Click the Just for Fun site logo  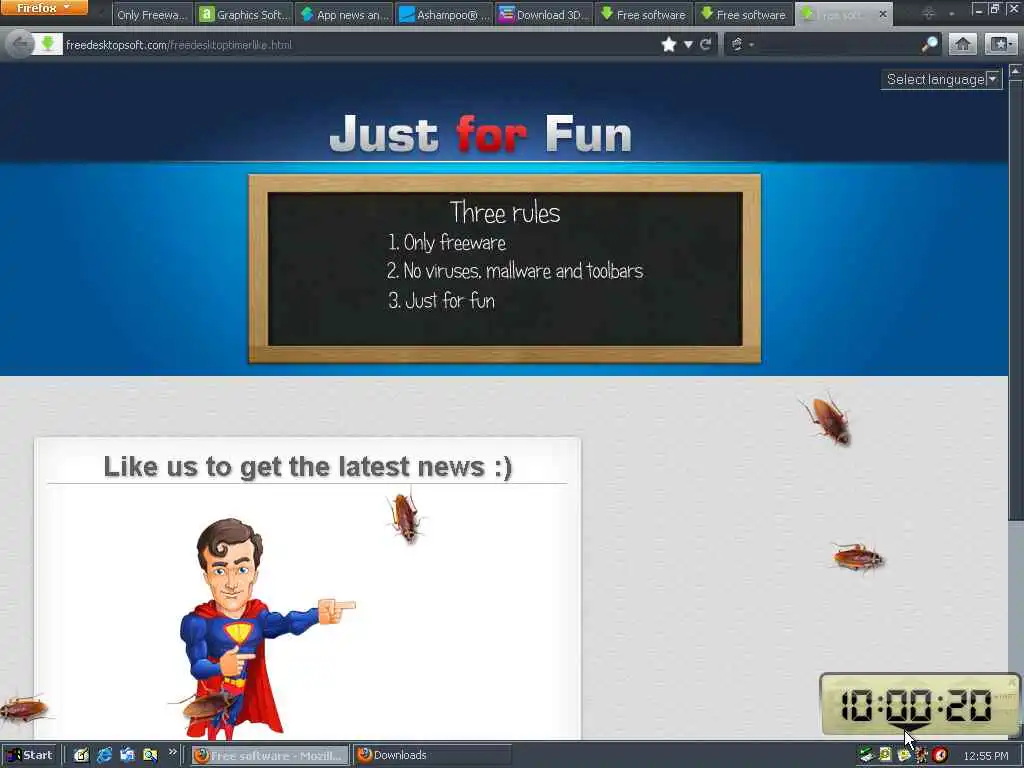point(481,133)
